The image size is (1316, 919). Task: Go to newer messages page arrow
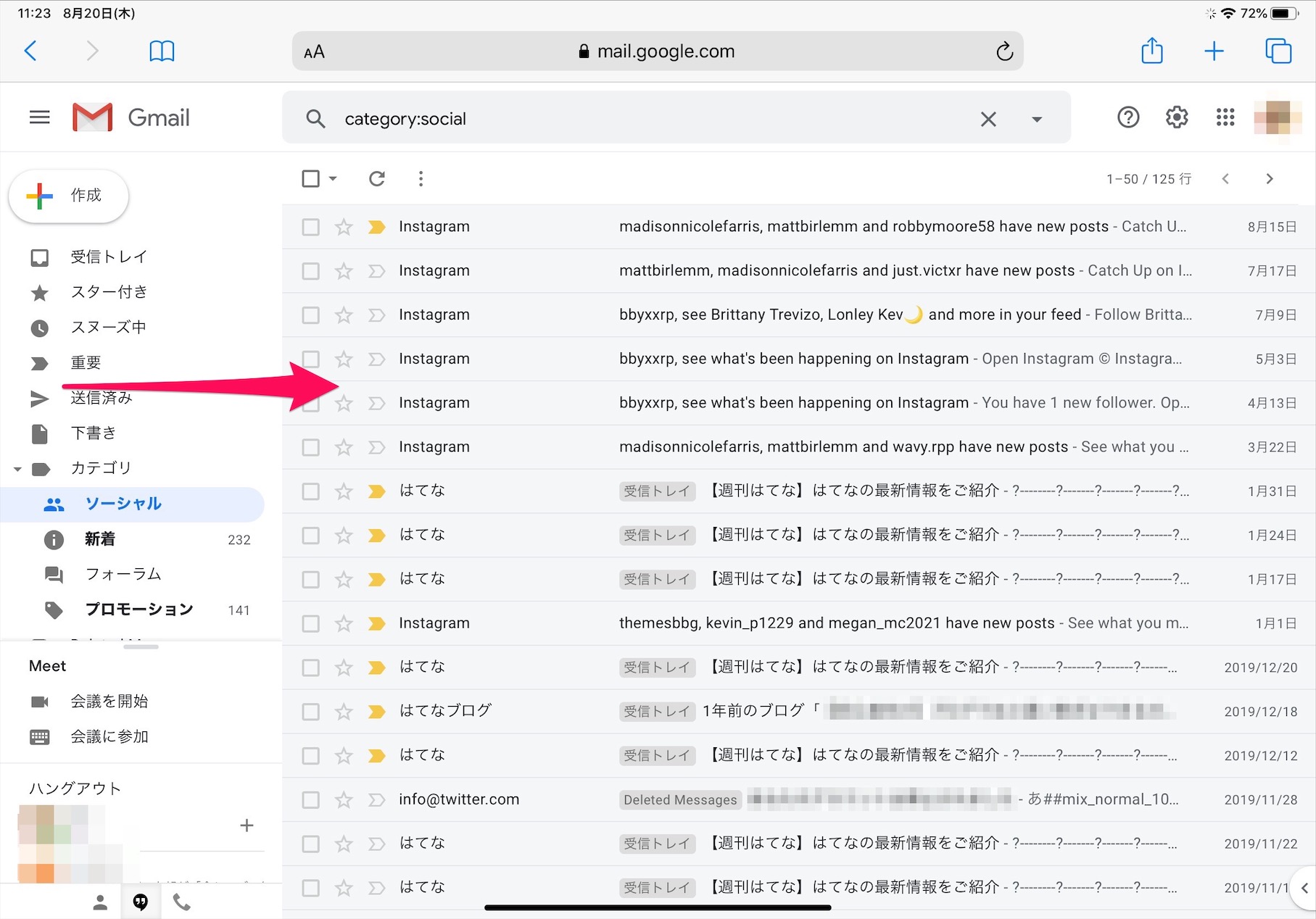click(1225, 178)
